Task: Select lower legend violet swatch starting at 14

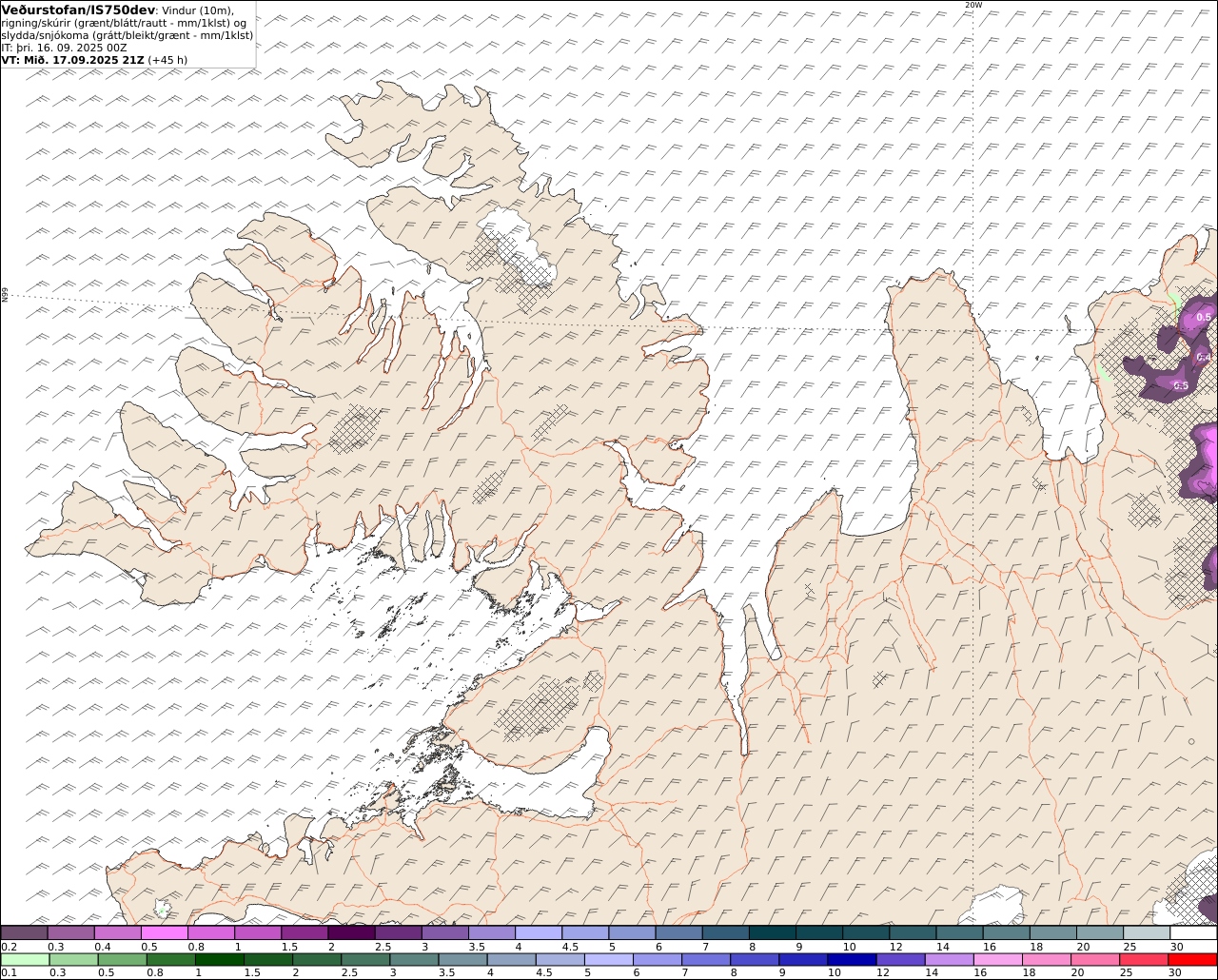Action: [x=948, y=959]
